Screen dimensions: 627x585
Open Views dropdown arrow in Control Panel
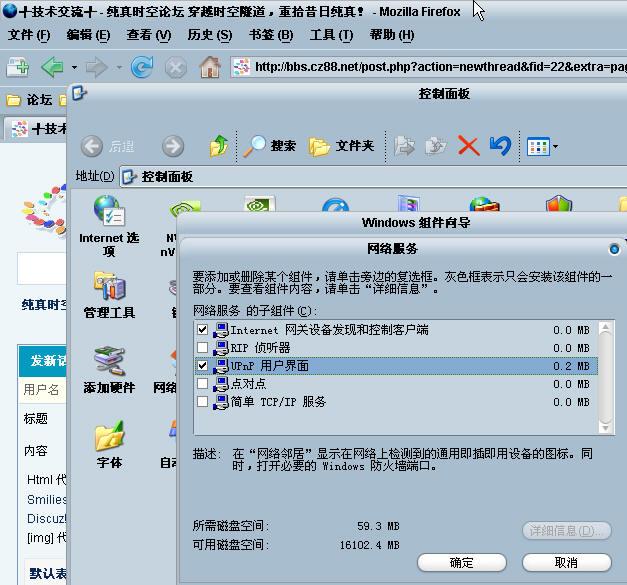[555, 147]
